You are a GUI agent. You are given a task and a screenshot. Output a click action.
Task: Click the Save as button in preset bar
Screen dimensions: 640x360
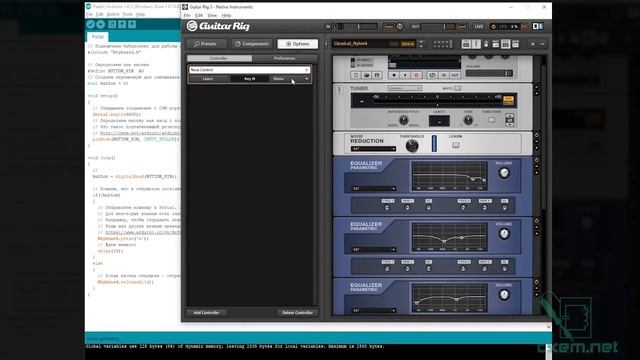pyautogui.click(x=407, y=44)
